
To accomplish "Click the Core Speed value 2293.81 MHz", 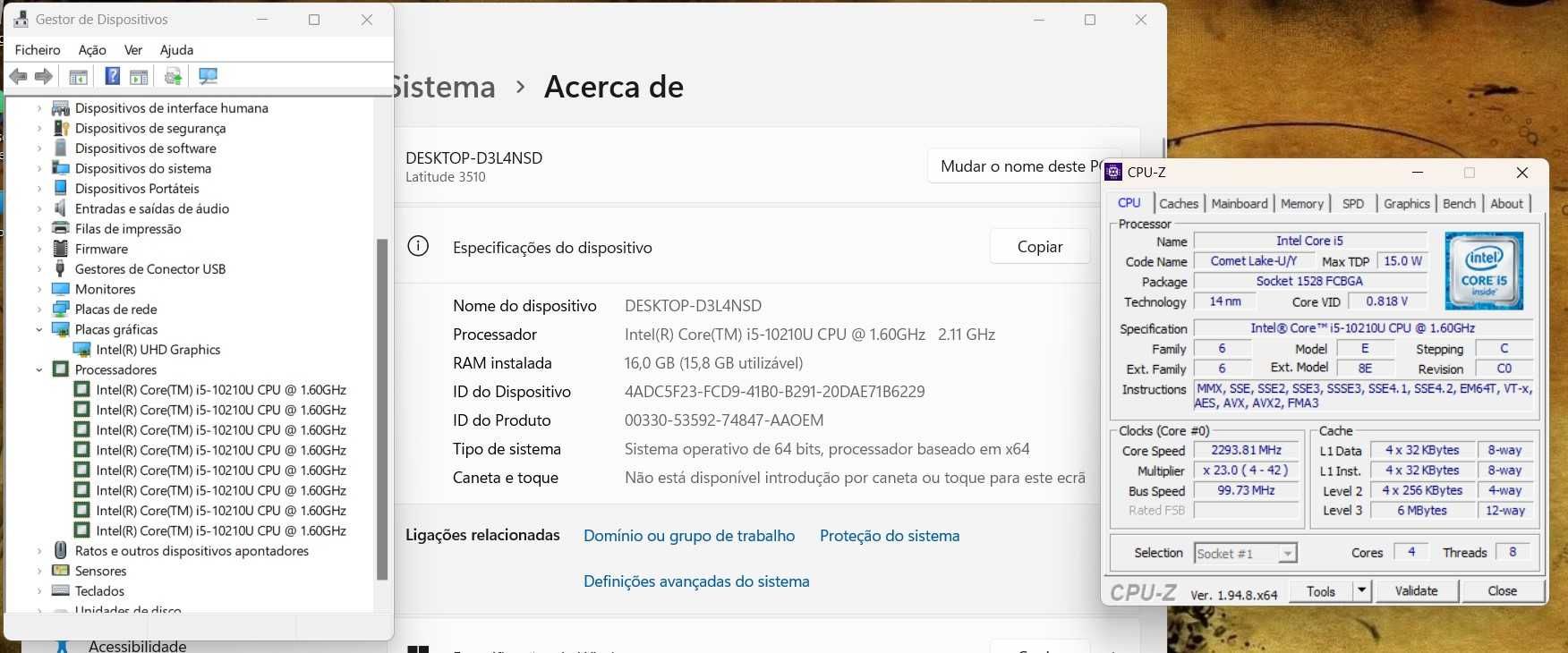I will pyautogui.click(x=1246, y=450).
